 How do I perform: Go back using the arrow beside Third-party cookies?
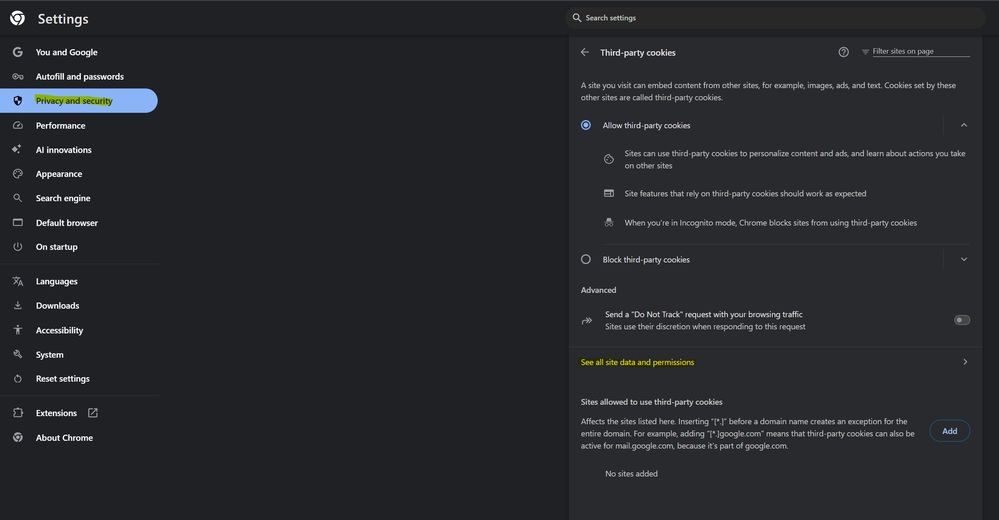click(585, 52)
